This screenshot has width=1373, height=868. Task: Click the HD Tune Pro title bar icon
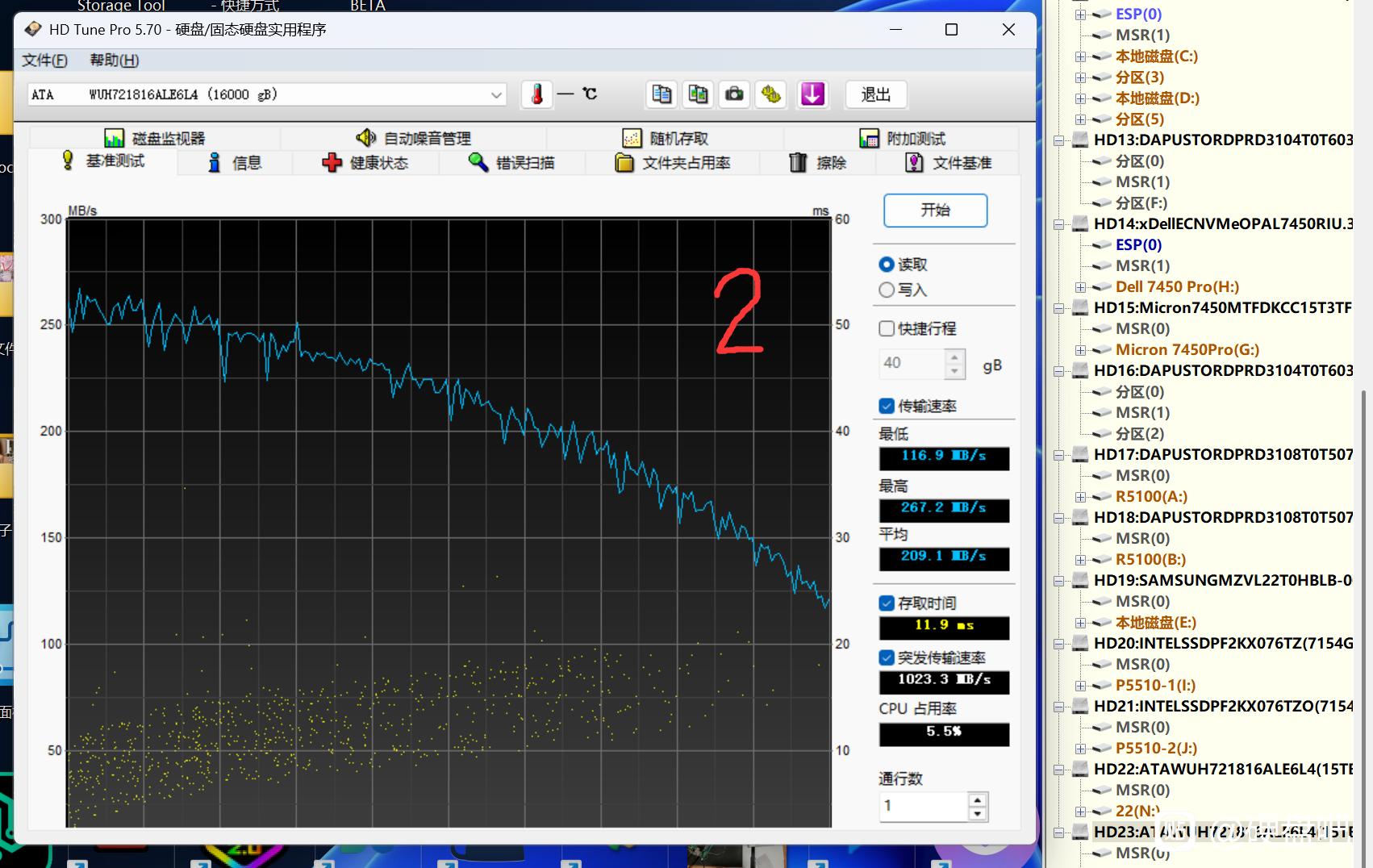tap(33, 30)
